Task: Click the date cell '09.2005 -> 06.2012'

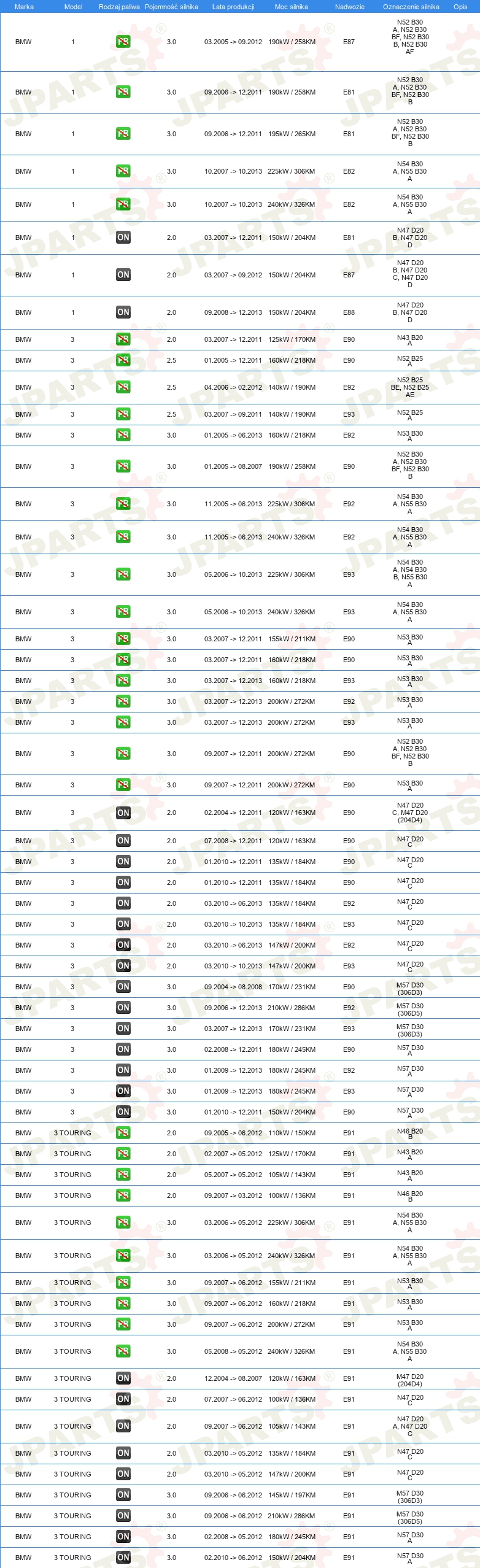Action: tap(233, 1133)
